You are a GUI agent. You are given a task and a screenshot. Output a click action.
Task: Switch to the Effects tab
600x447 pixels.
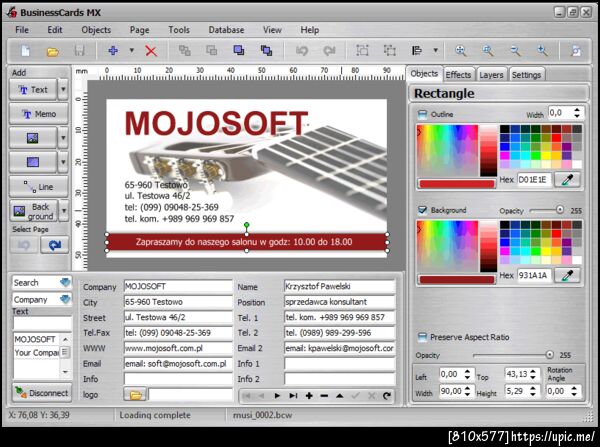click(458, 75)
